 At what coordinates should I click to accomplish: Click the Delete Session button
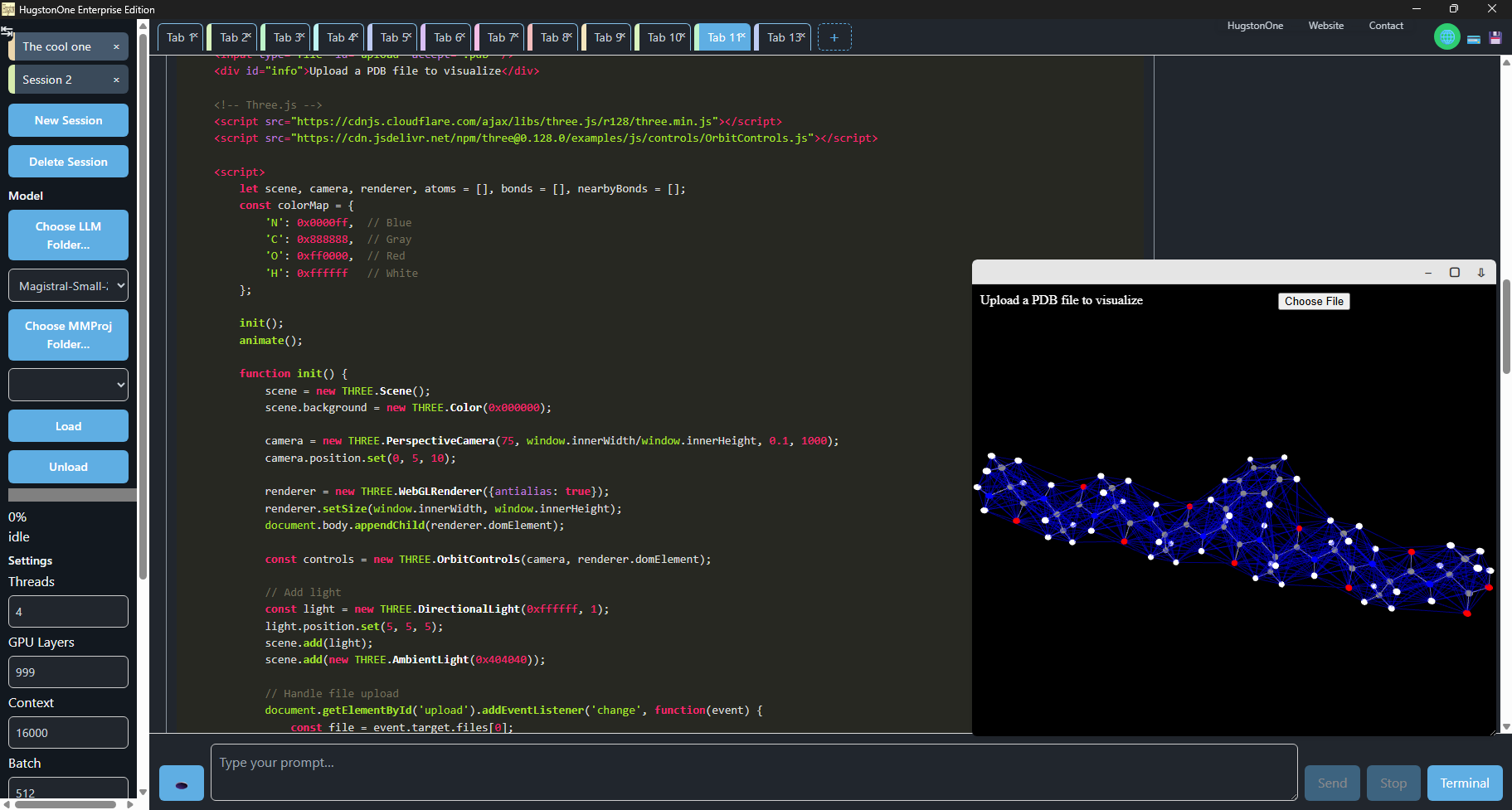(68, 162)
